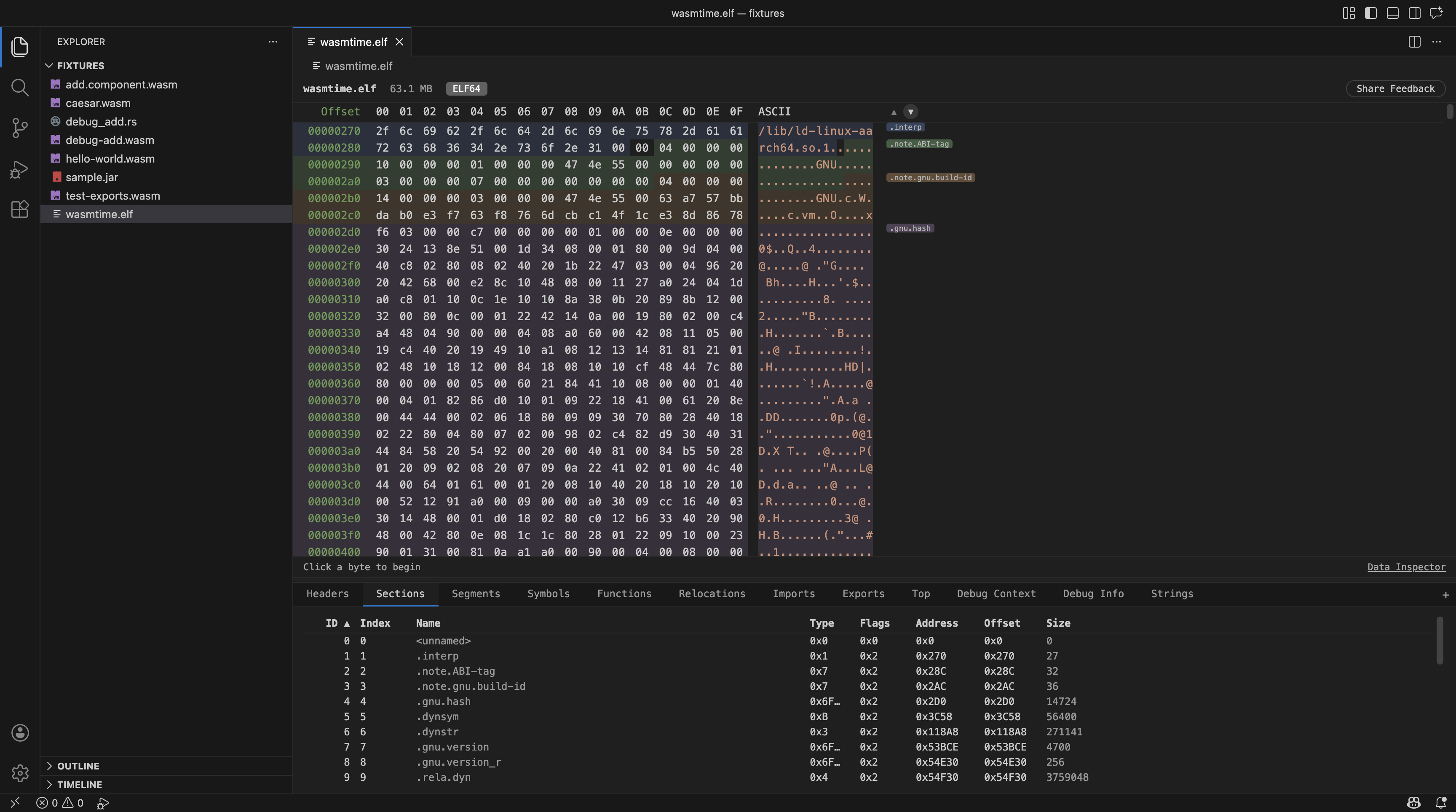The image size is (1456, 812).
Task: Open the Explorer view icon
Action: click(20, 47)
